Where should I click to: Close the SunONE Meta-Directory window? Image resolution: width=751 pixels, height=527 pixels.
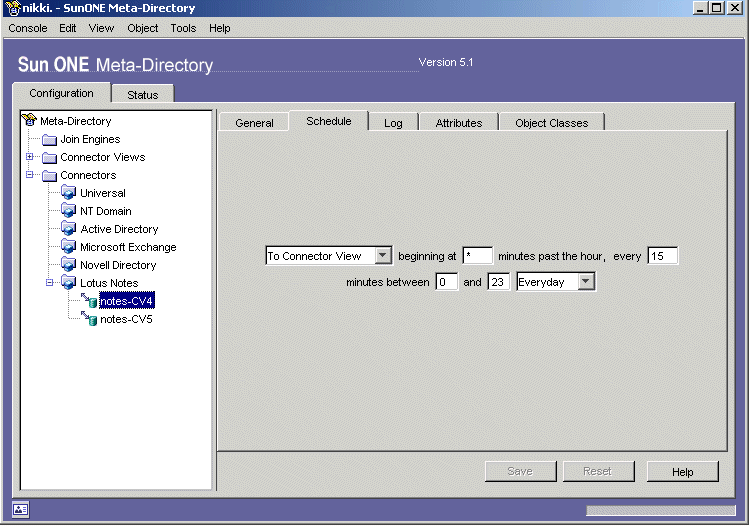coord(735,8)
